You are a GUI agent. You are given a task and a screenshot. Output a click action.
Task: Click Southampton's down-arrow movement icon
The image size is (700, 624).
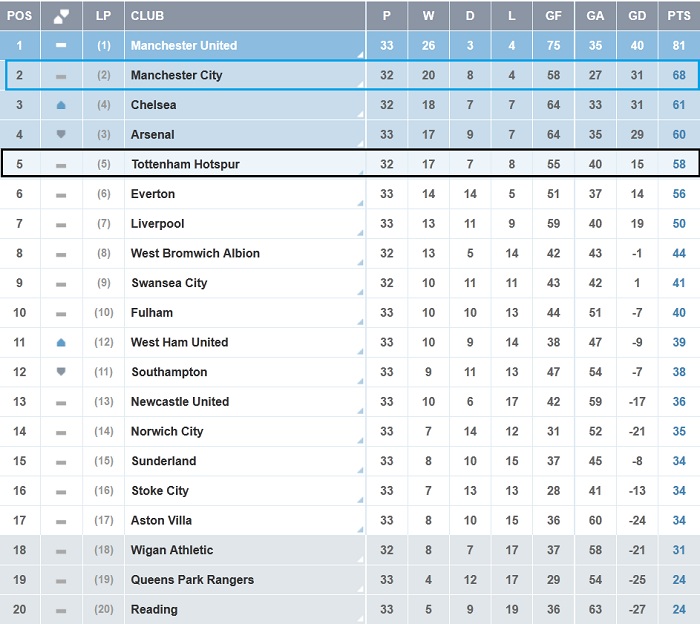tap(61, 372)
